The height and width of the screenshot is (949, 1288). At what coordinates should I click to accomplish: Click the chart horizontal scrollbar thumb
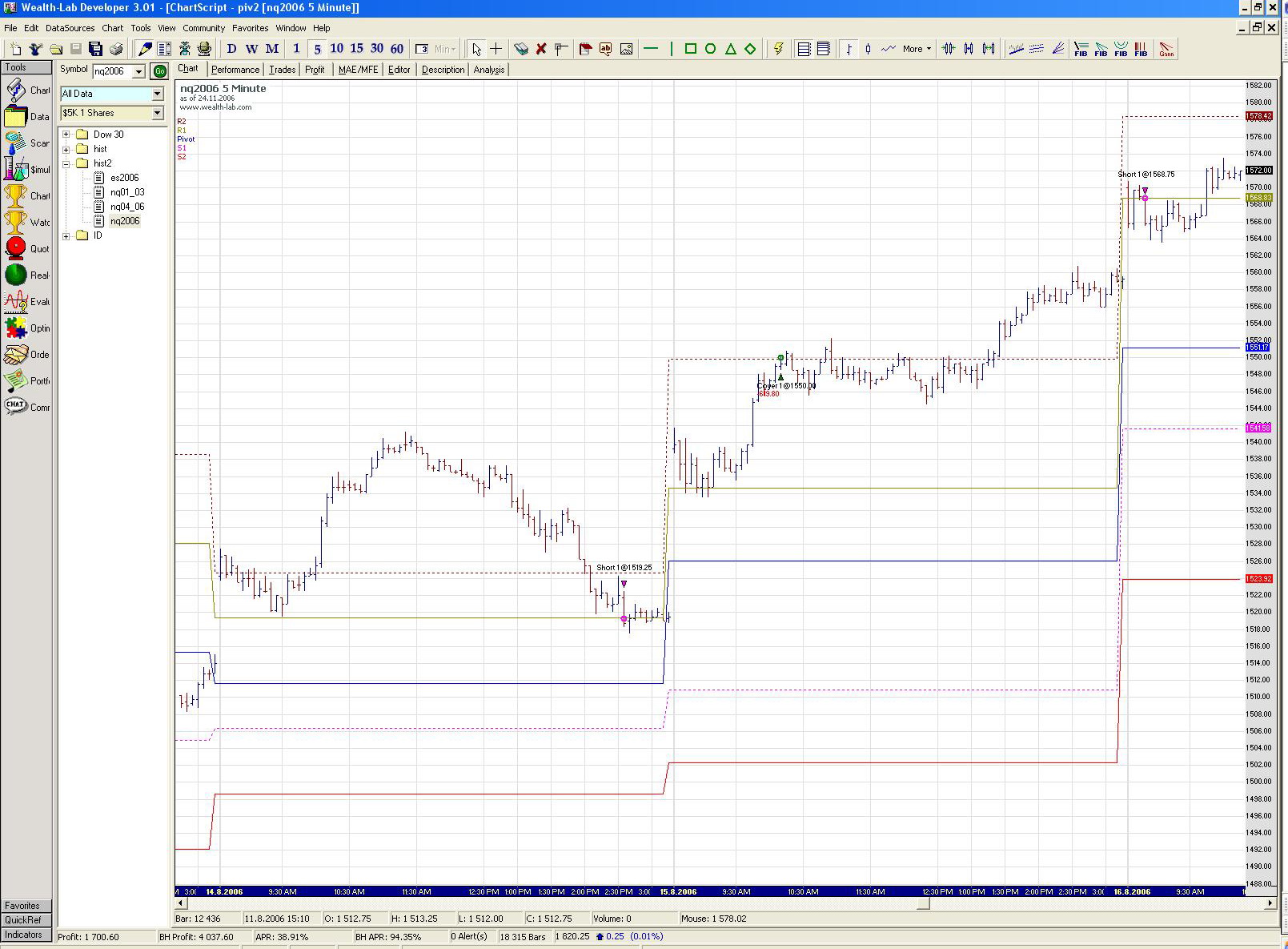coord(923,903)
